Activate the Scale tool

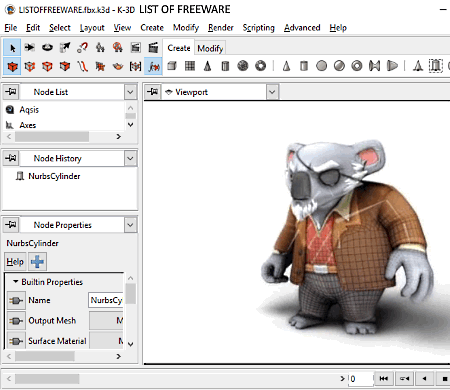[x=65, y=47]
